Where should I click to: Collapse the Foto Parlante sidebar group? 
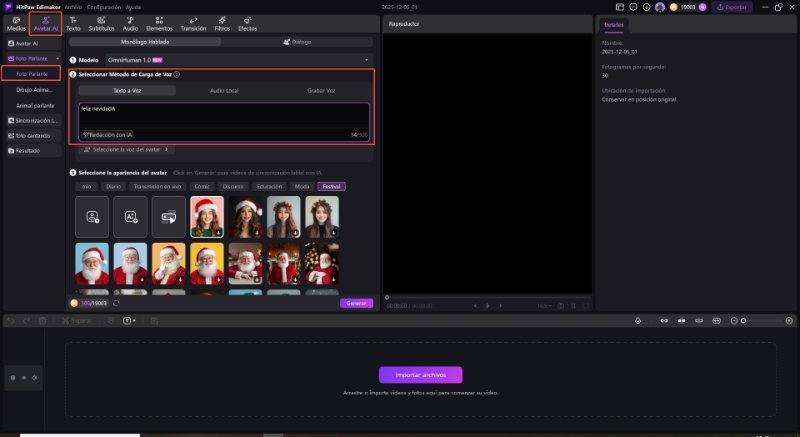(x=57, y=59)
